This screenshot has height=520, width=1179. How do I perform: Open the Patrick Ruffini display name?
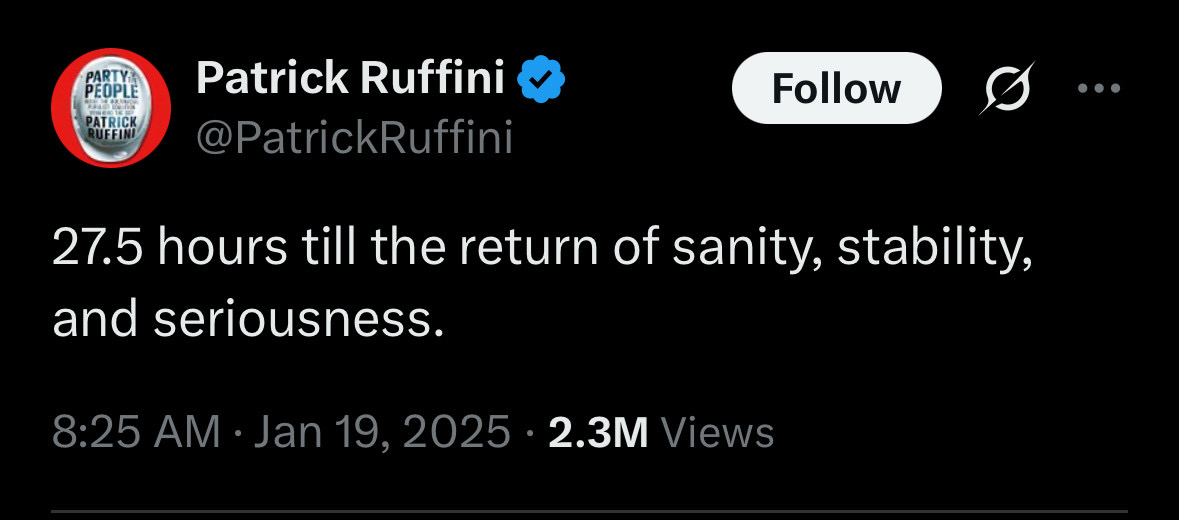[x=350, y=78]
